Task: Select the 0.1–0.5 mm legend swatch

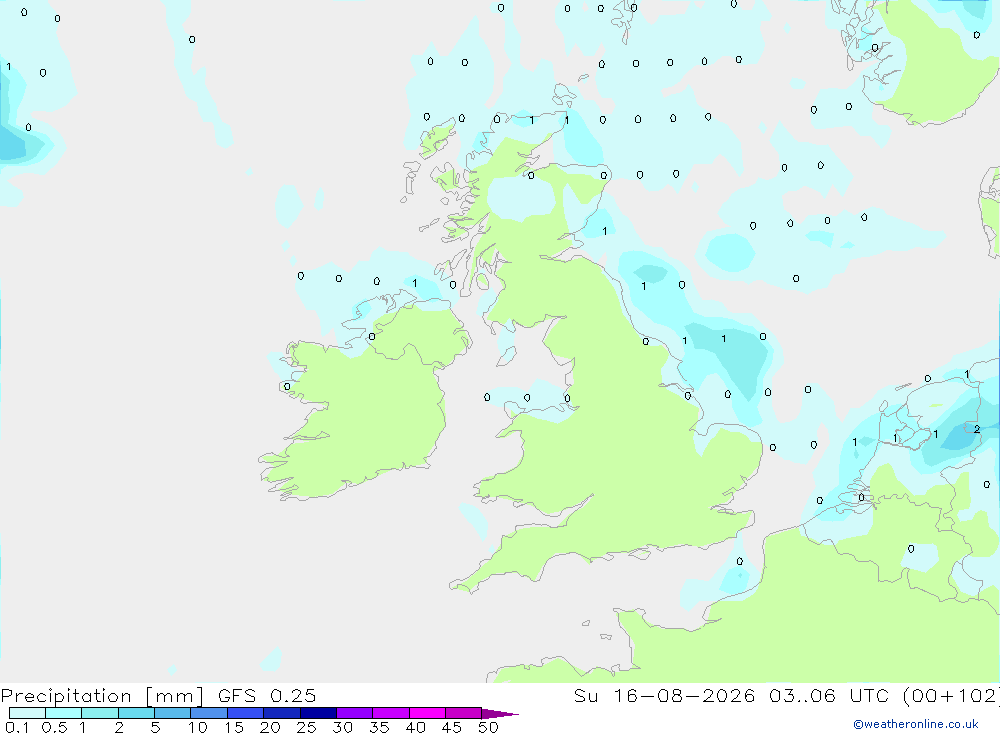Action: click(27, 713)
